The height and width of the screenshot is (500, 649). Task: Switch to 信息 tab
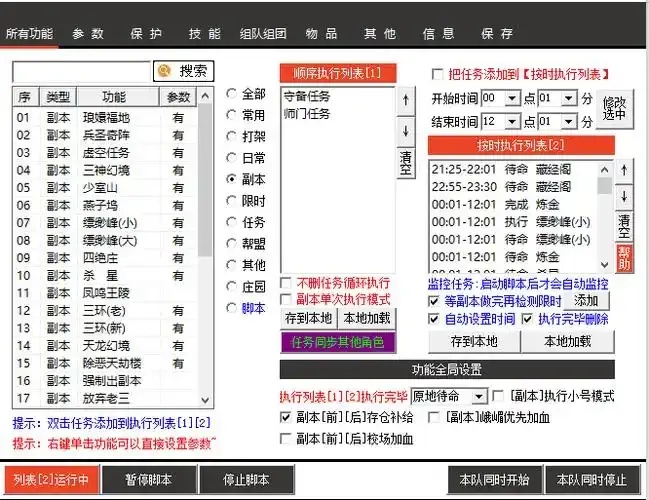(438, 34)
